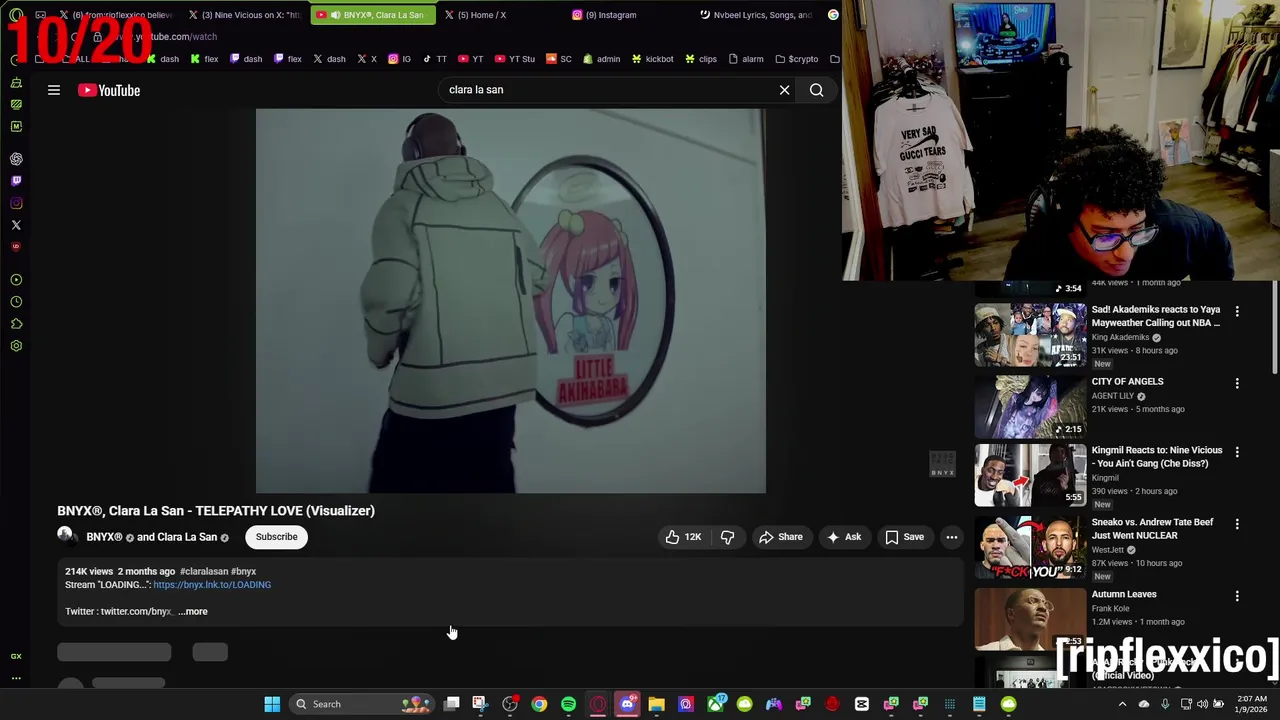Screen dimensions: 1280x720
Task: Open the Sneako vs. Andrew Tate title
Action: 1152,529
